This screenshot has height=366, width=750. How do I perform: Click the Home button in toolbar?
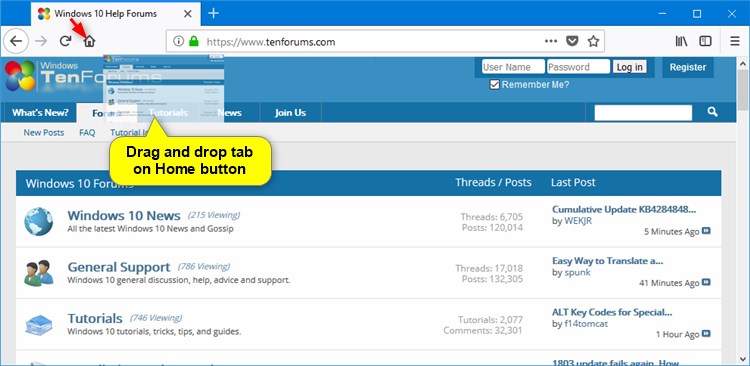(x=89, y=41)
